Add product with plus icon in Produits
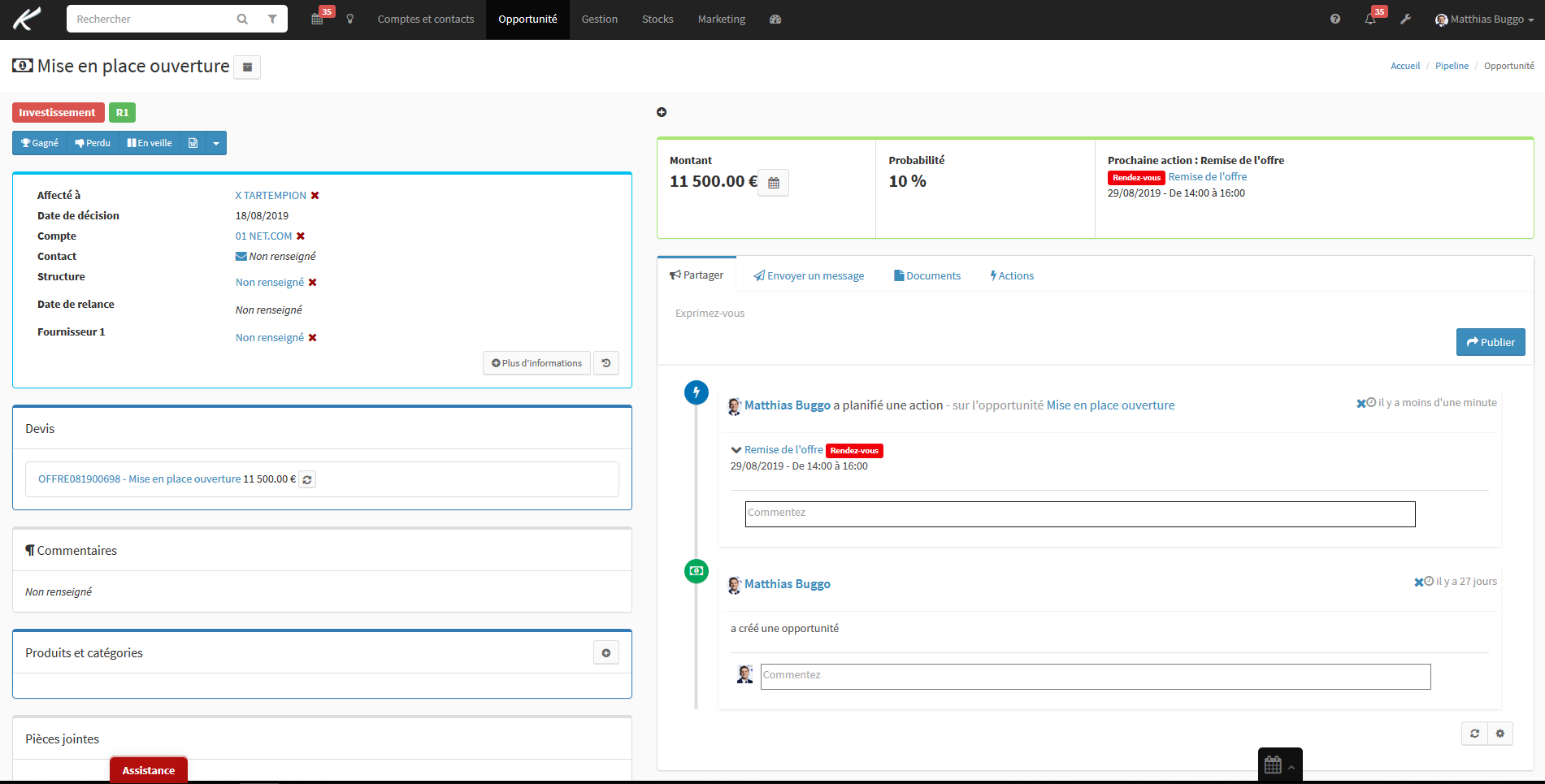The height and width of the screenshot is (784, 1545). point(606,653)
